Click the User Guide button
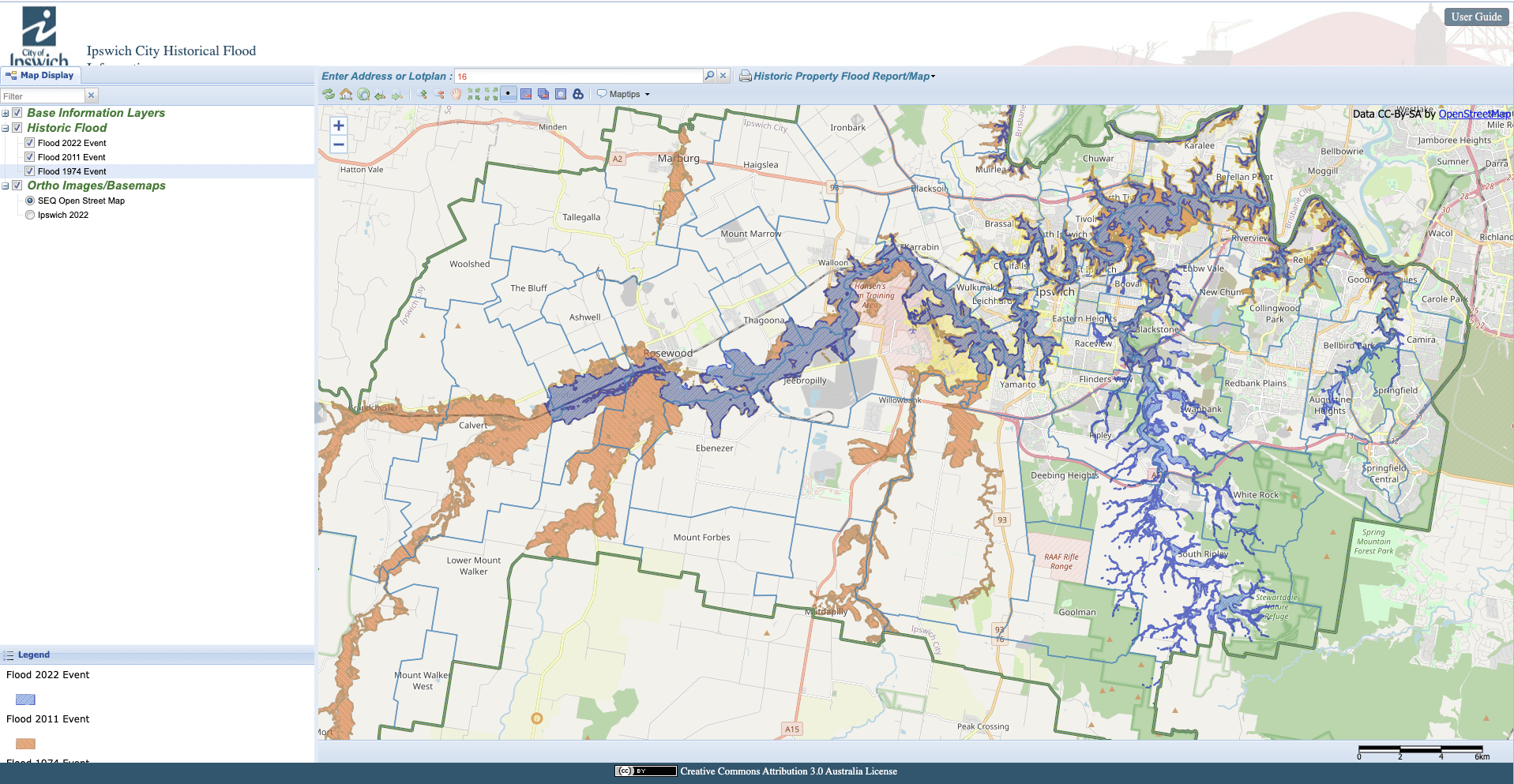1514x784 pixels. click(x=1475, y=16)
